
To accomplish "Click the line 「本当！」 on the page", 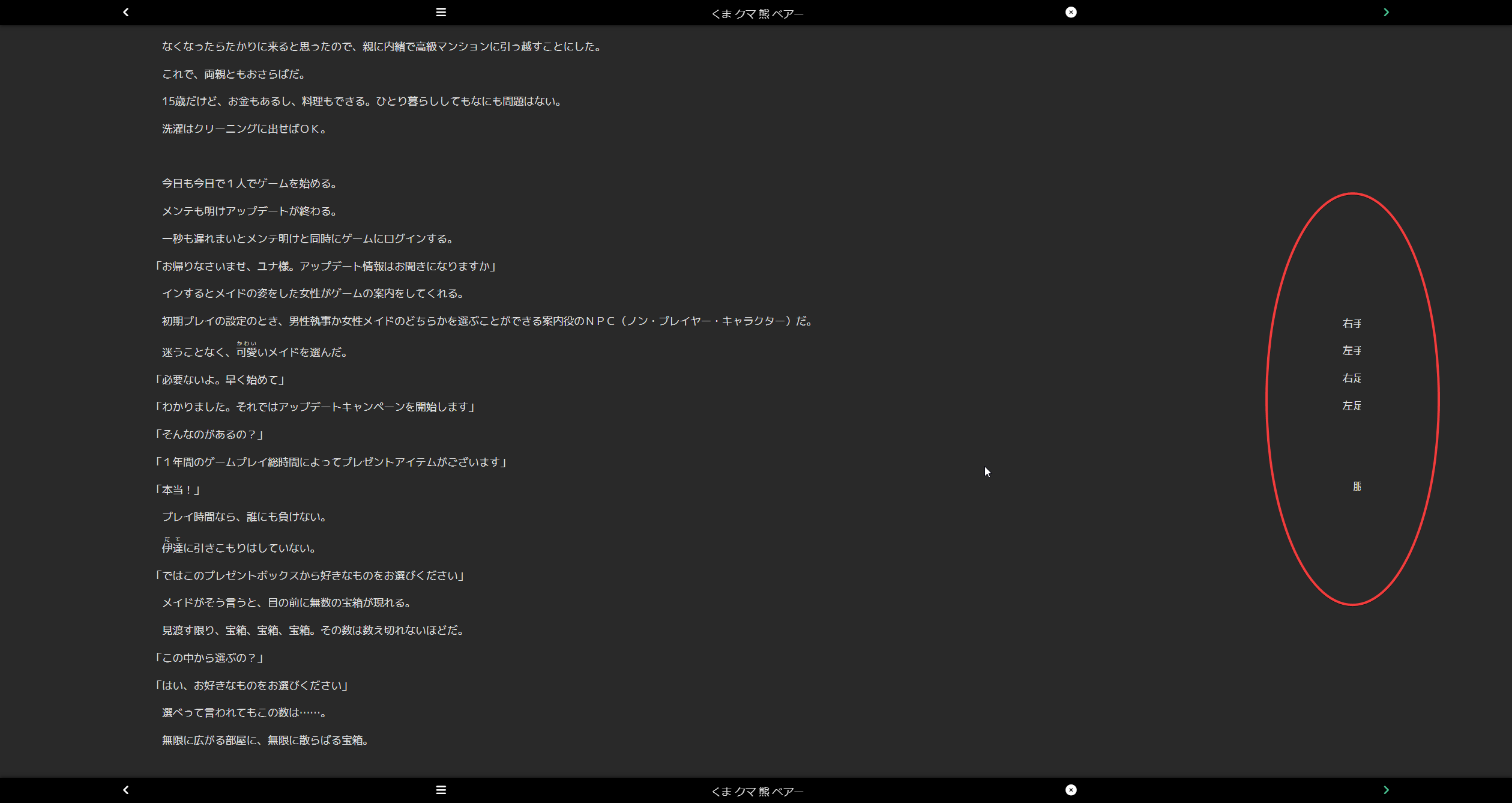I will (177, 489).
